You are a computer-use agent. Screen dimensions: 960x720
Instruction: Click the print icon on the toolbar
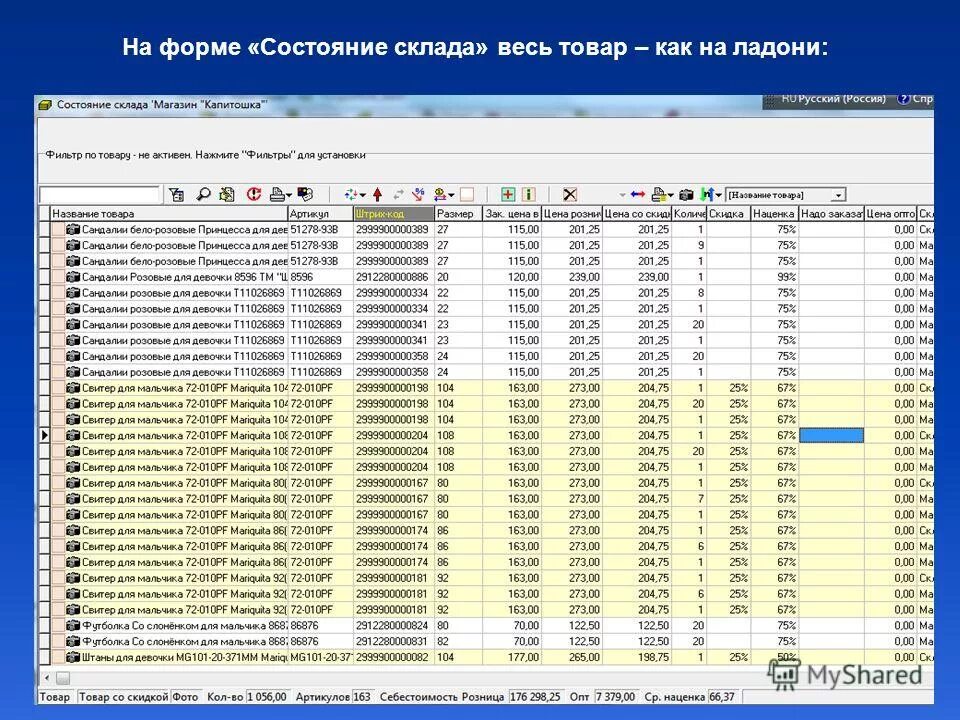(x=277, y=193)
